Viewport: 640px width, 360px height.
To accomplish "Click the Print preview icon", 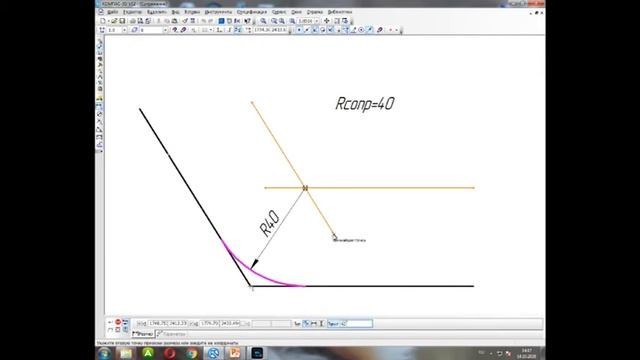I will (140, 21).
